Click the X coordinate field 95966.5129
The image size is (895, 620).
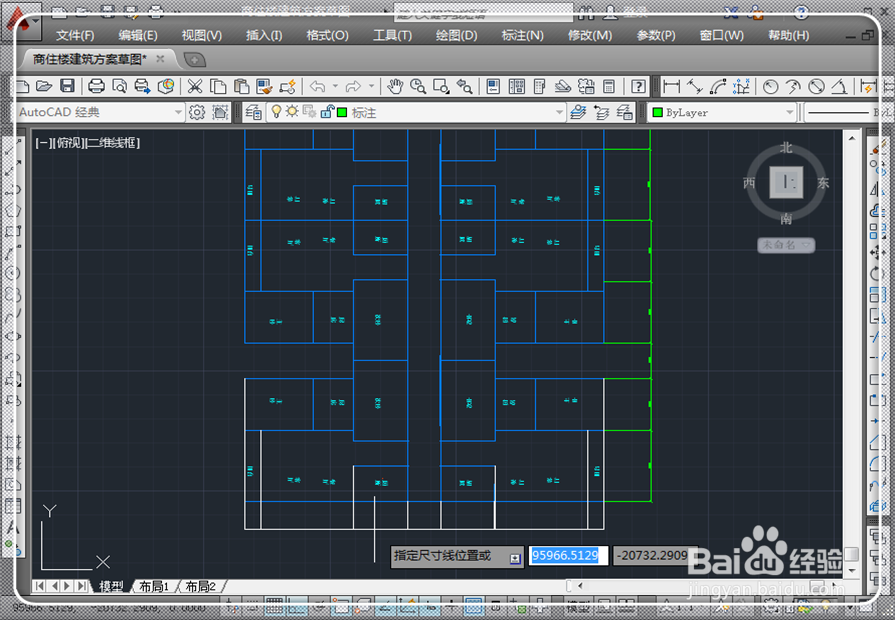click(x=568, y=555)
